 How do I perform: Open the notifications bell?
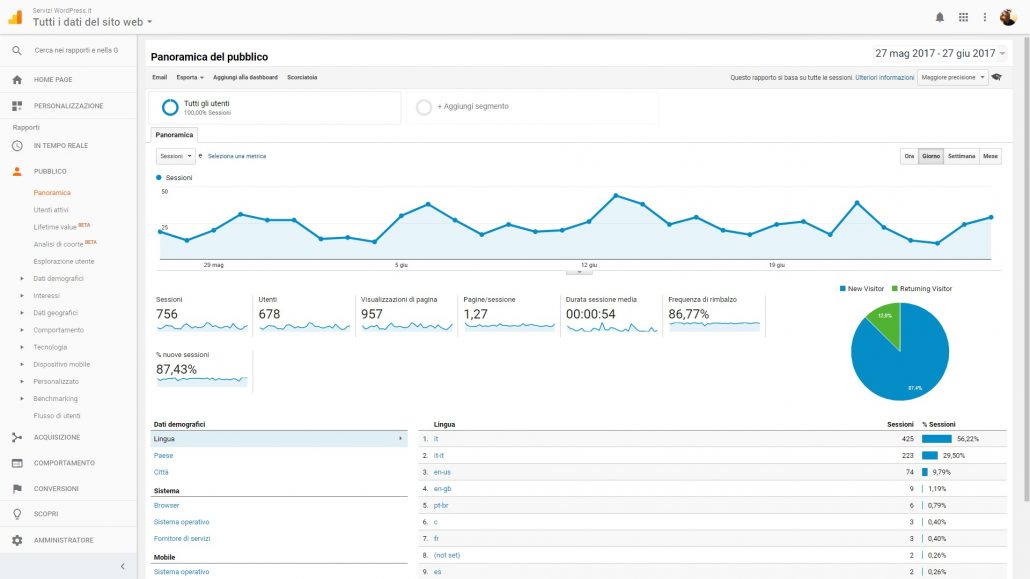click(939, 18)
